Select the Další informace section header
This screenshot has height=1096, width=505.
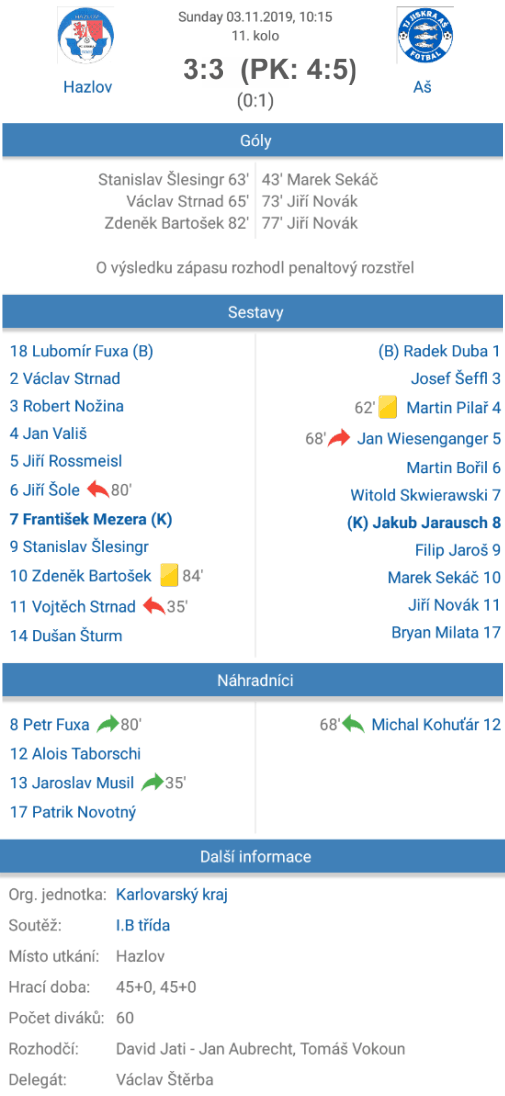[252, 856]
